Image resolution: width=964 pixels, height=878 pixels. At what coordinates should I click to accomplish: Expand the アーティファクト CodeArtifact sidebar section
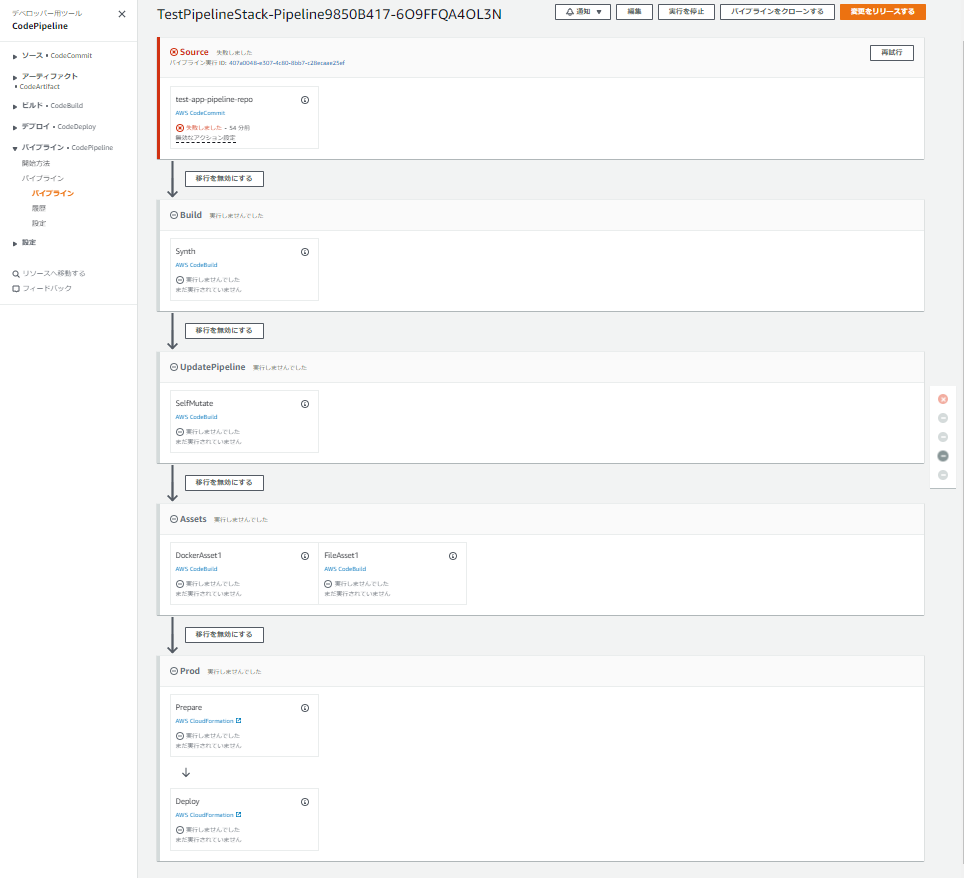click(15, 77)
